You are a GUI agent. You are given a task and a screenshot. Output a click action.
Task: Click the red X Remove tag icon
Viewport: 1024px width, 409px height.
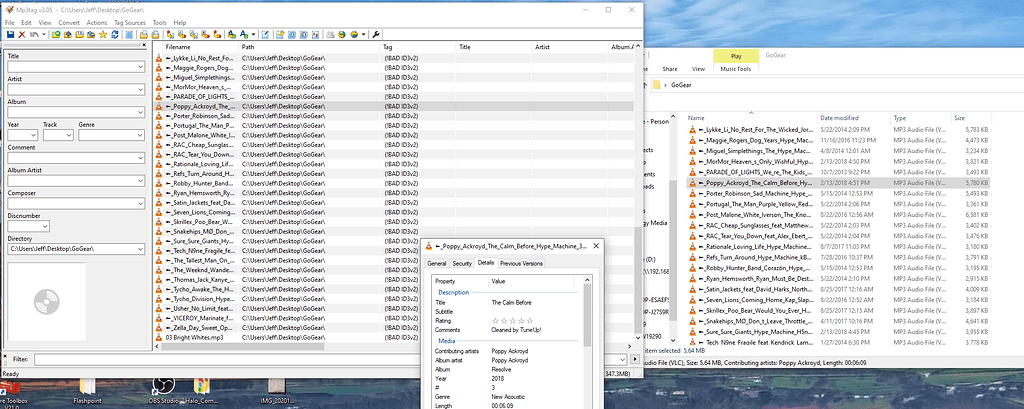click(22, 34)
